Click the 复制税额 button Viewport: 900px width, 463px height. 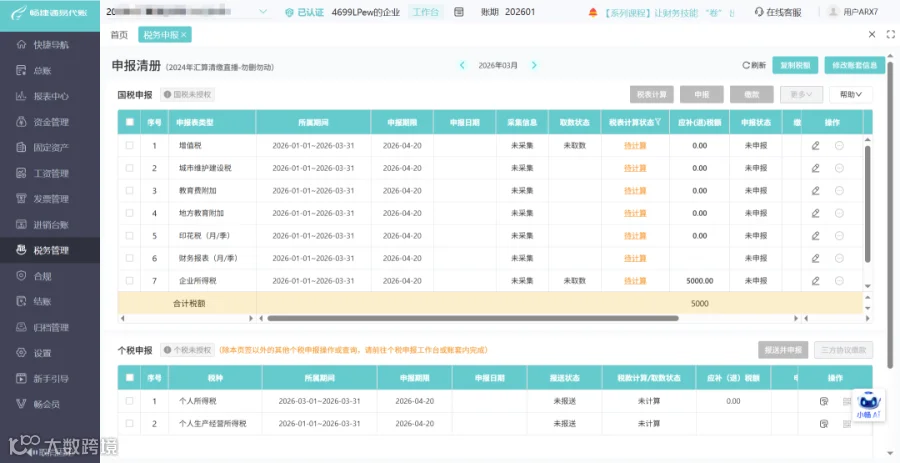coord(795,65)
